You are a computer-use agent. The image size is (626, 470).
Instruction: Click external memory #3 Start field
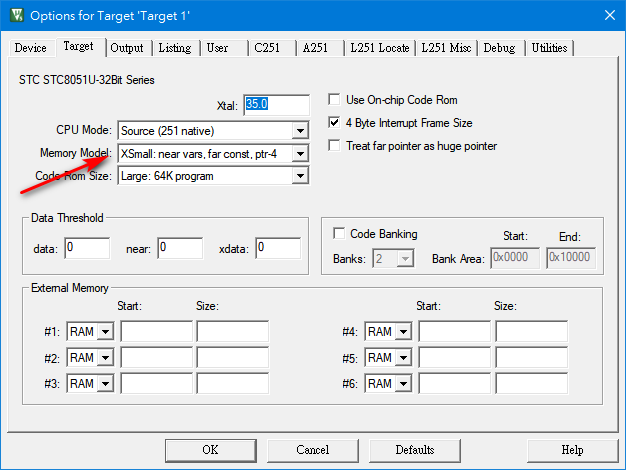156,383
